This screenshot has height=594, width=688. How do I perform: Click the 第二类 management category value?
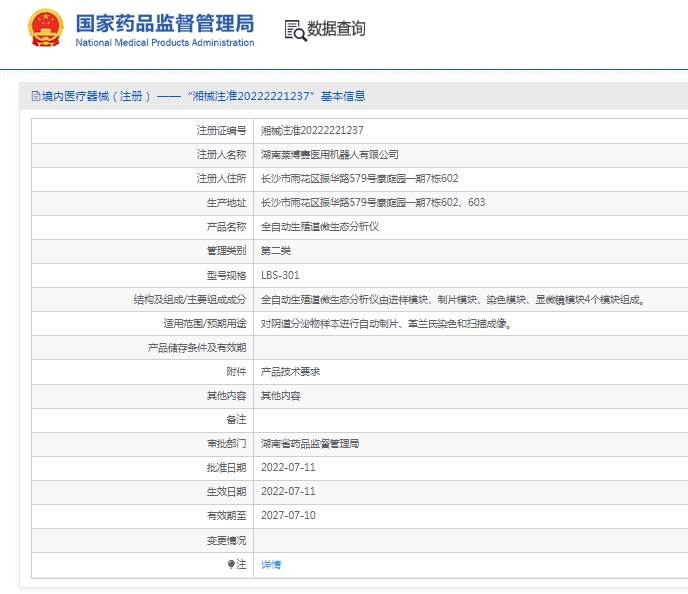pos(276,251)
